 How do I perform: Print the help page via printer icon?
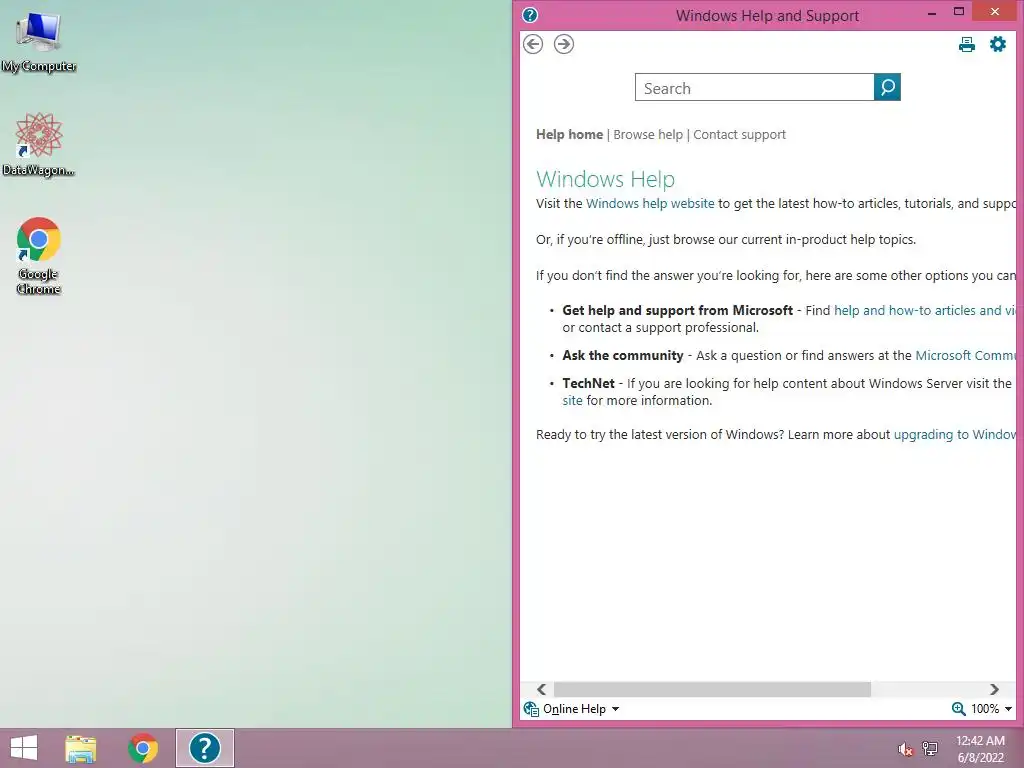point(967,44)
